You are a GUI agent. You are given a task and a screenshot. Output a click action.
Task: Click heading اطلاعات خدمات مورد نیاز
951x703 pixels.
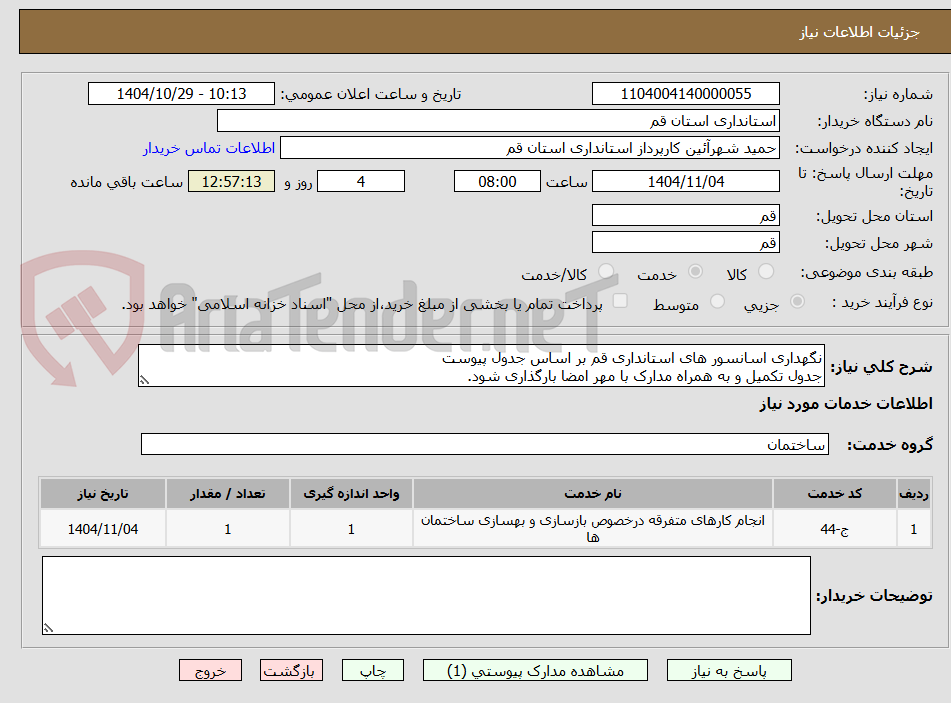point(846,404)
